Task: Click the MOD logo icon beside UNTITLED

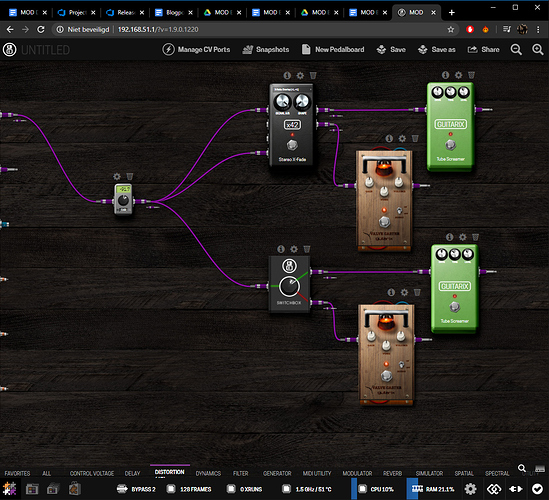Action: [9, 49]
